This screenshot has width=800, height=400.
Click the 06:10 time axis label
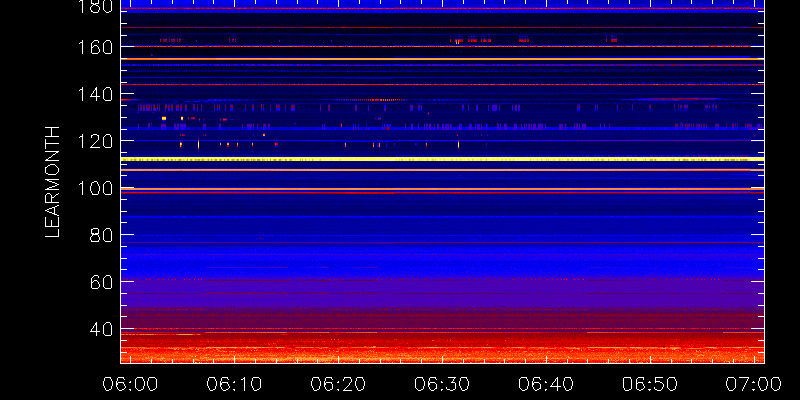point(234,384)
